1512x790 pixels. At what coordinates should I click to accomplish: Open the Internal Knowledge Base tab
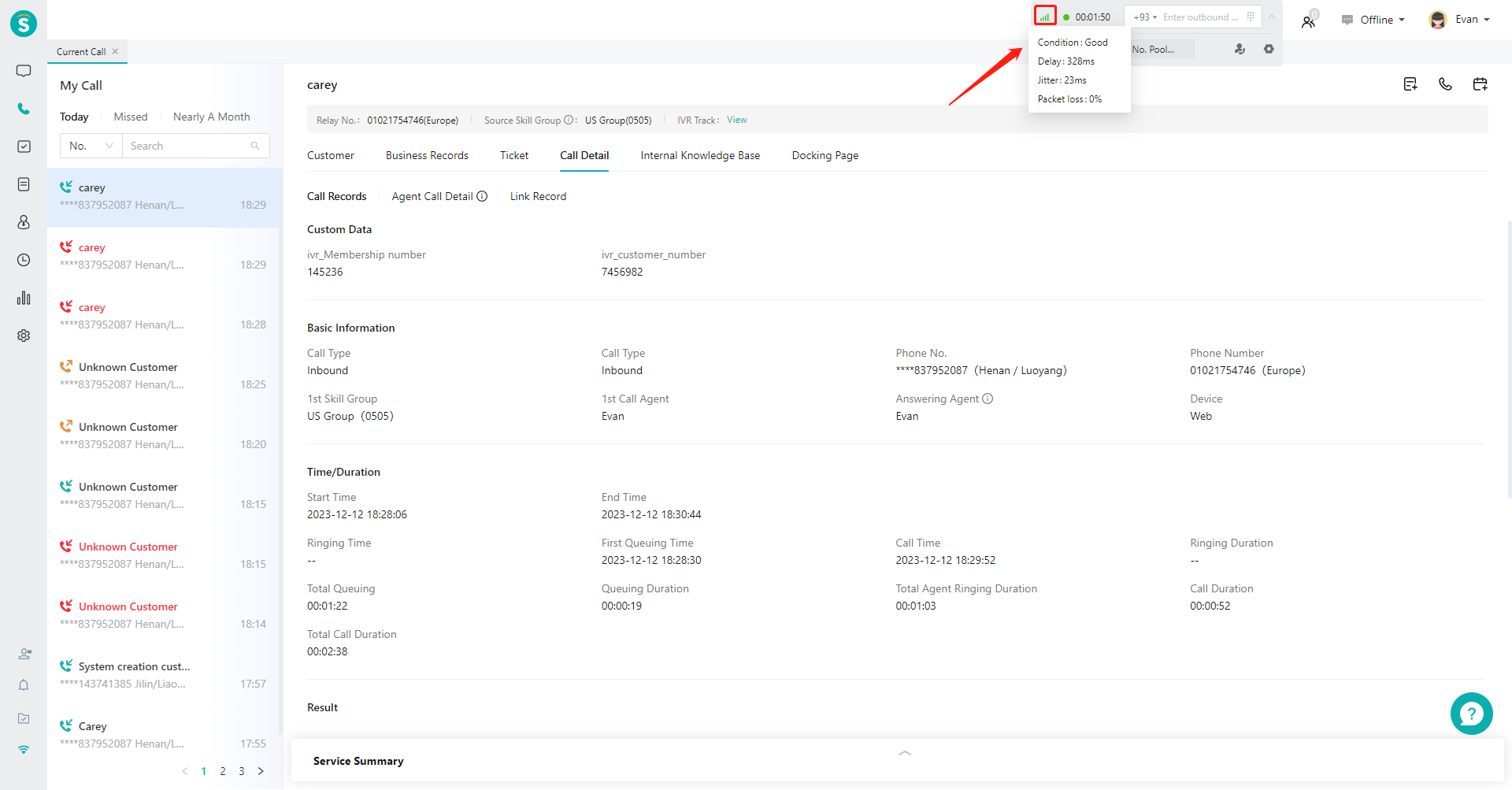[x=700, y=155]
